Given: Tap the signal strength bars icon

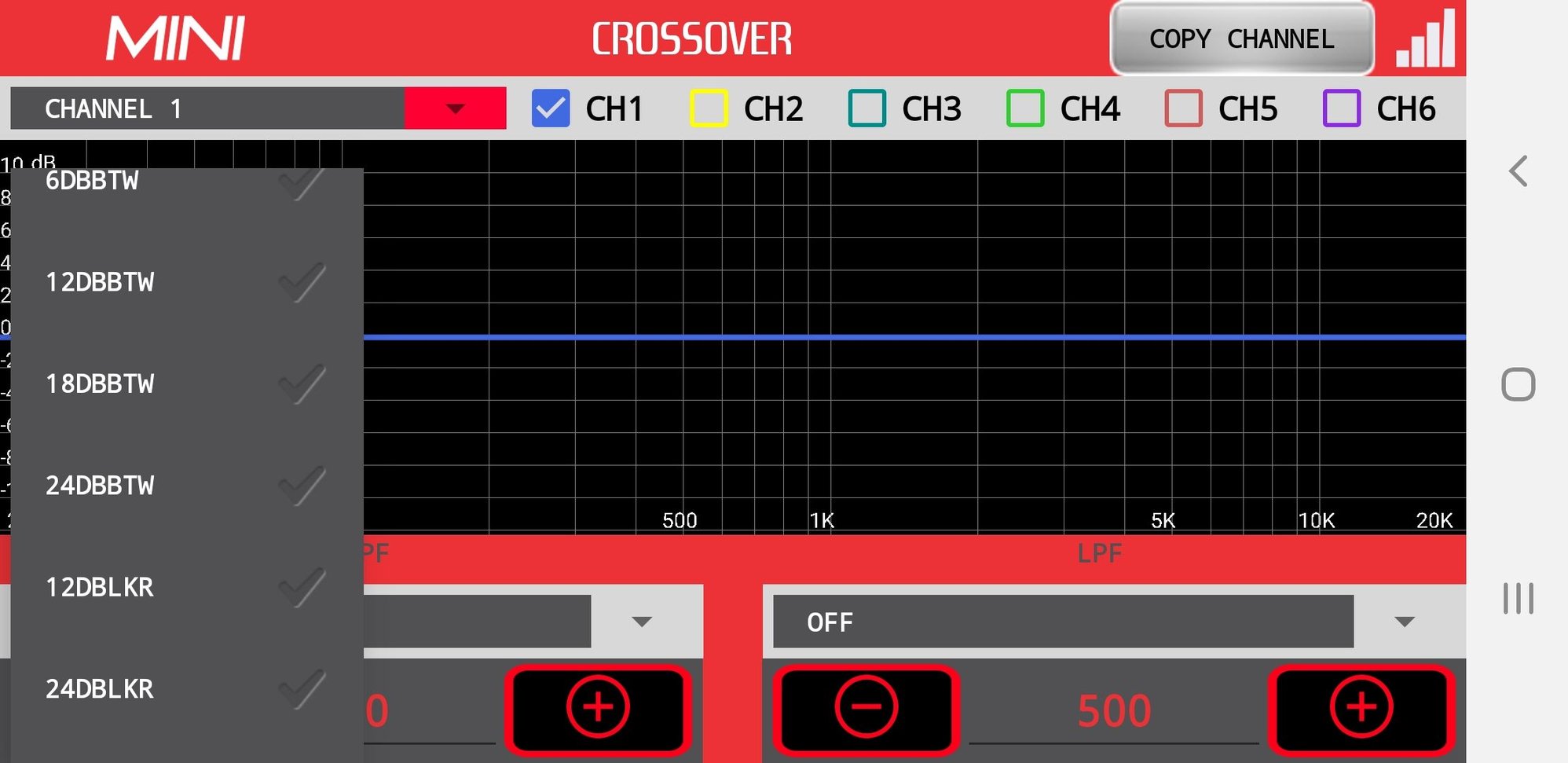Looking at the screenshot, I should 1425,39.
